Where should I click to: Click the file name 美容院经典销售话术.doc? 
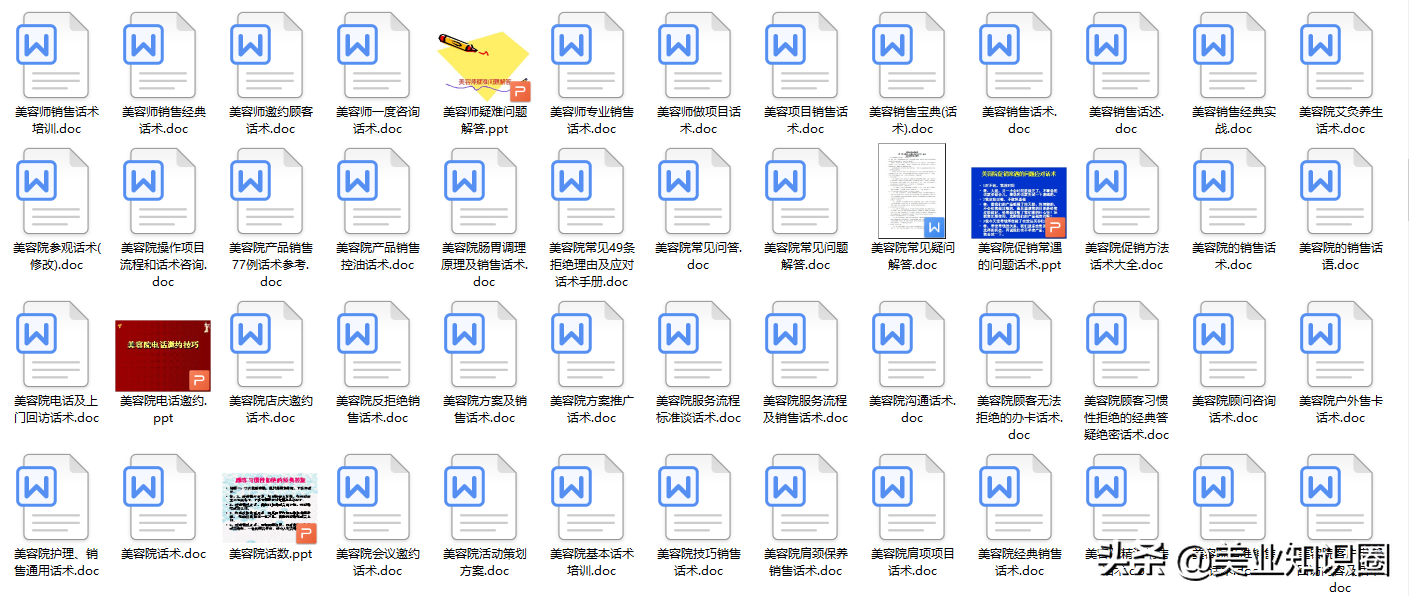coord(1019,562)
